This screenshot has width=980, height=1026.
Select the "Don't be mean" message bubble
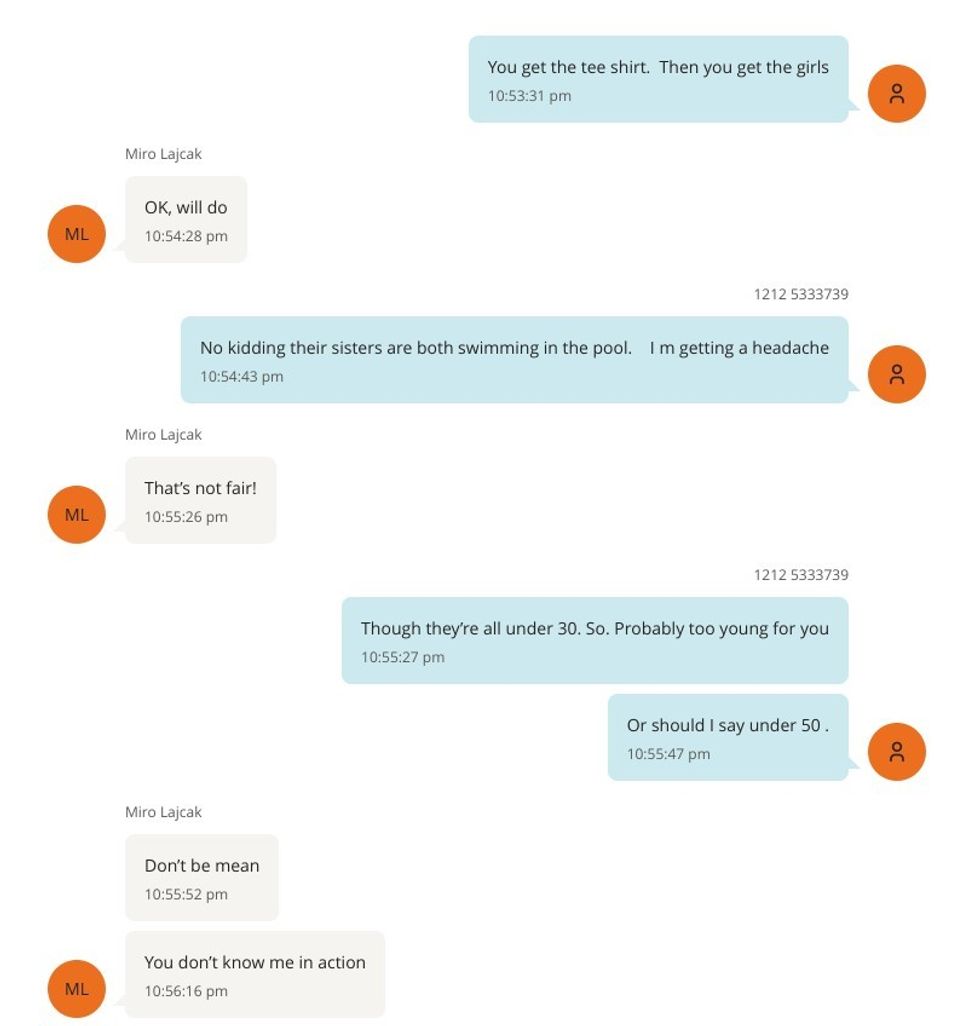coord(201,877)
